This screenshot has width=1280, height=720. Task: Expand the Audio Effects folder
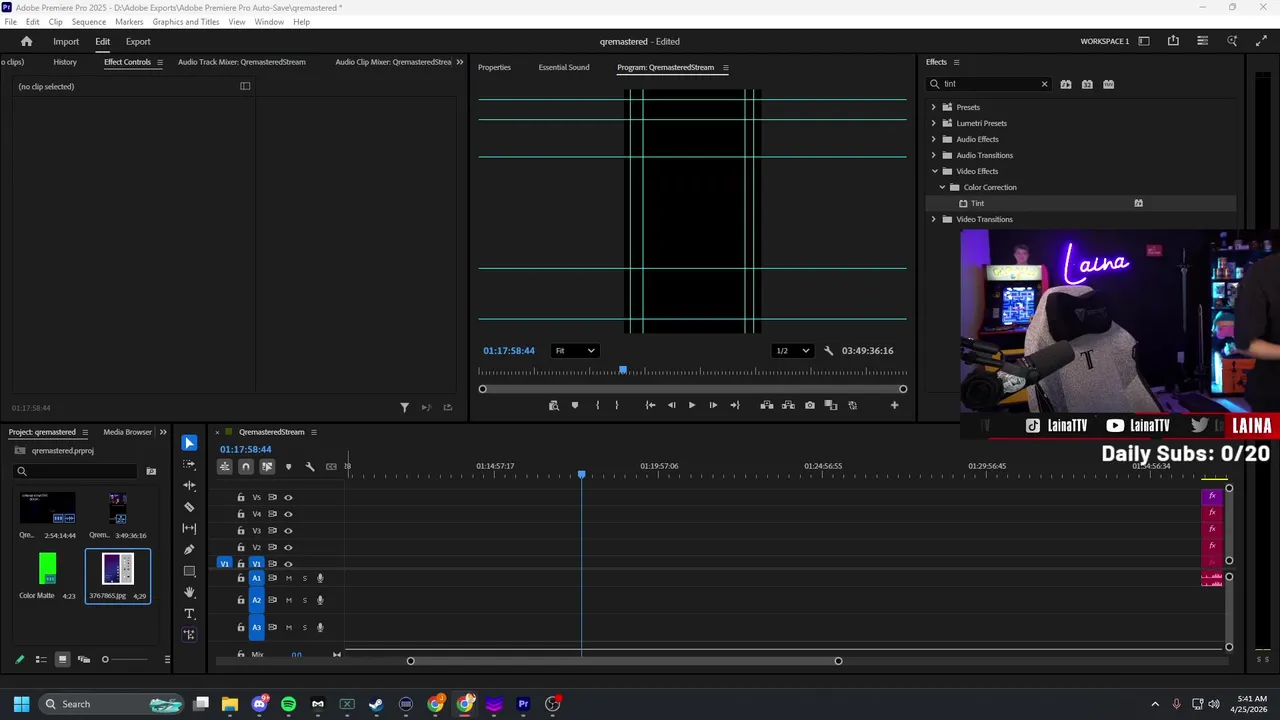click(934, 139)
